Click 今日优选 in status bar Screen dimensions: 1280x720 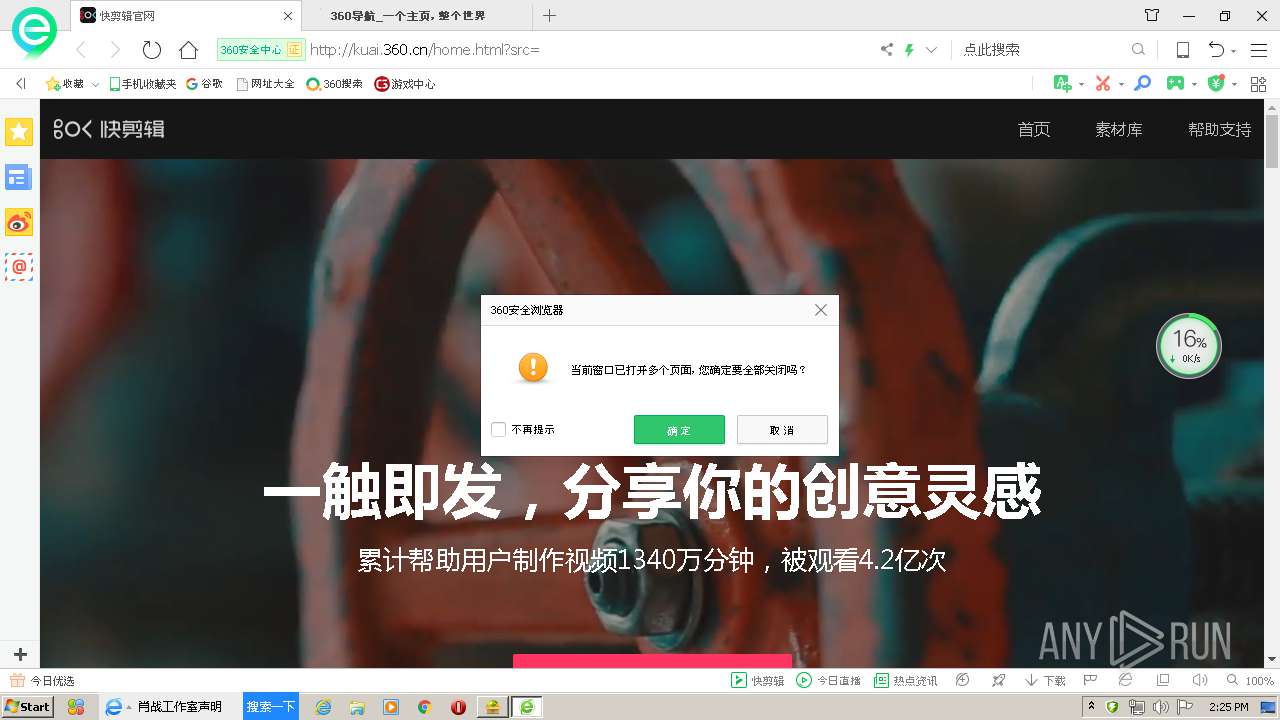43,681
